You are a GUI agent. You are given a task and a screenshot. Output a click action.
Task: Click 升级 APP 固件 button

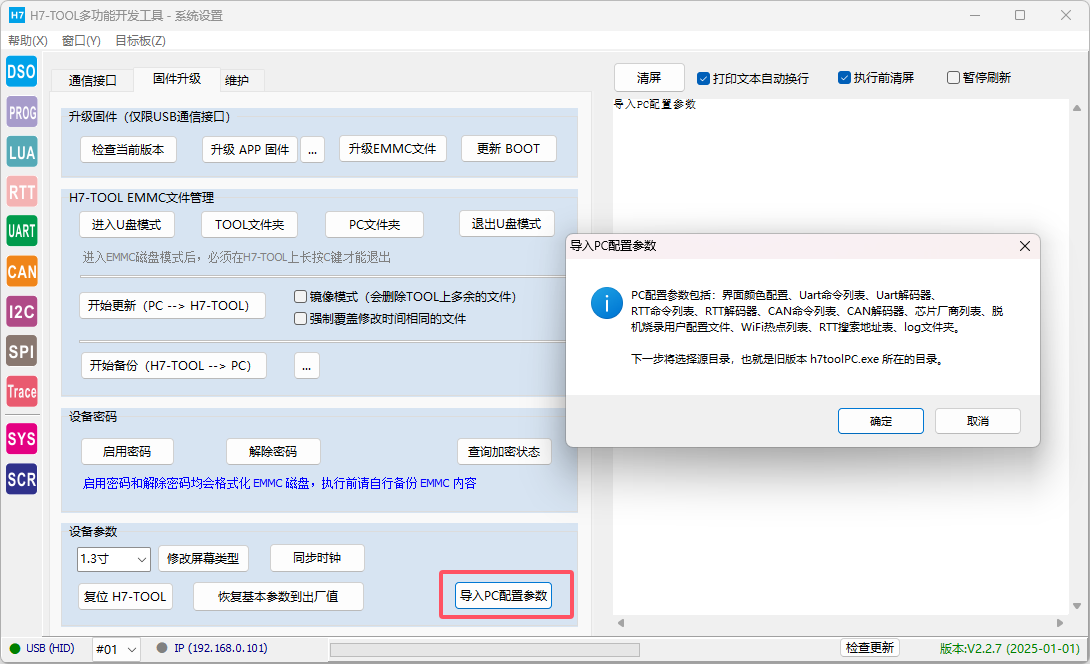(x=250, y=149)
